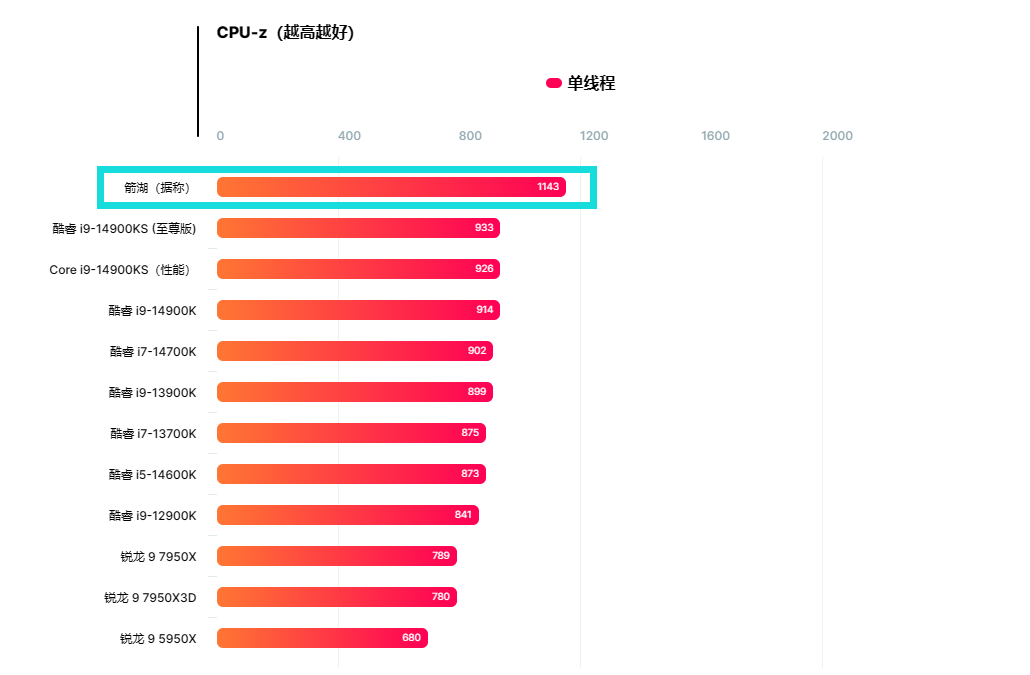
Task: Select the 酷睿 i9-12900K bar
Action: [347, 515]
